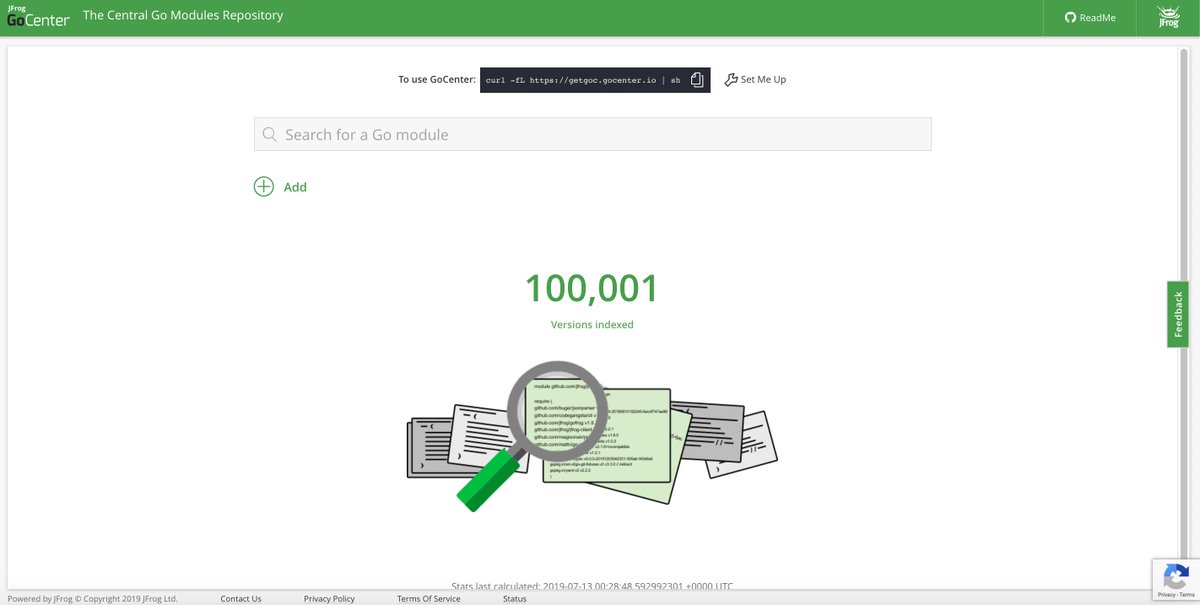Click the JFrog GoCenter logo

38,16
